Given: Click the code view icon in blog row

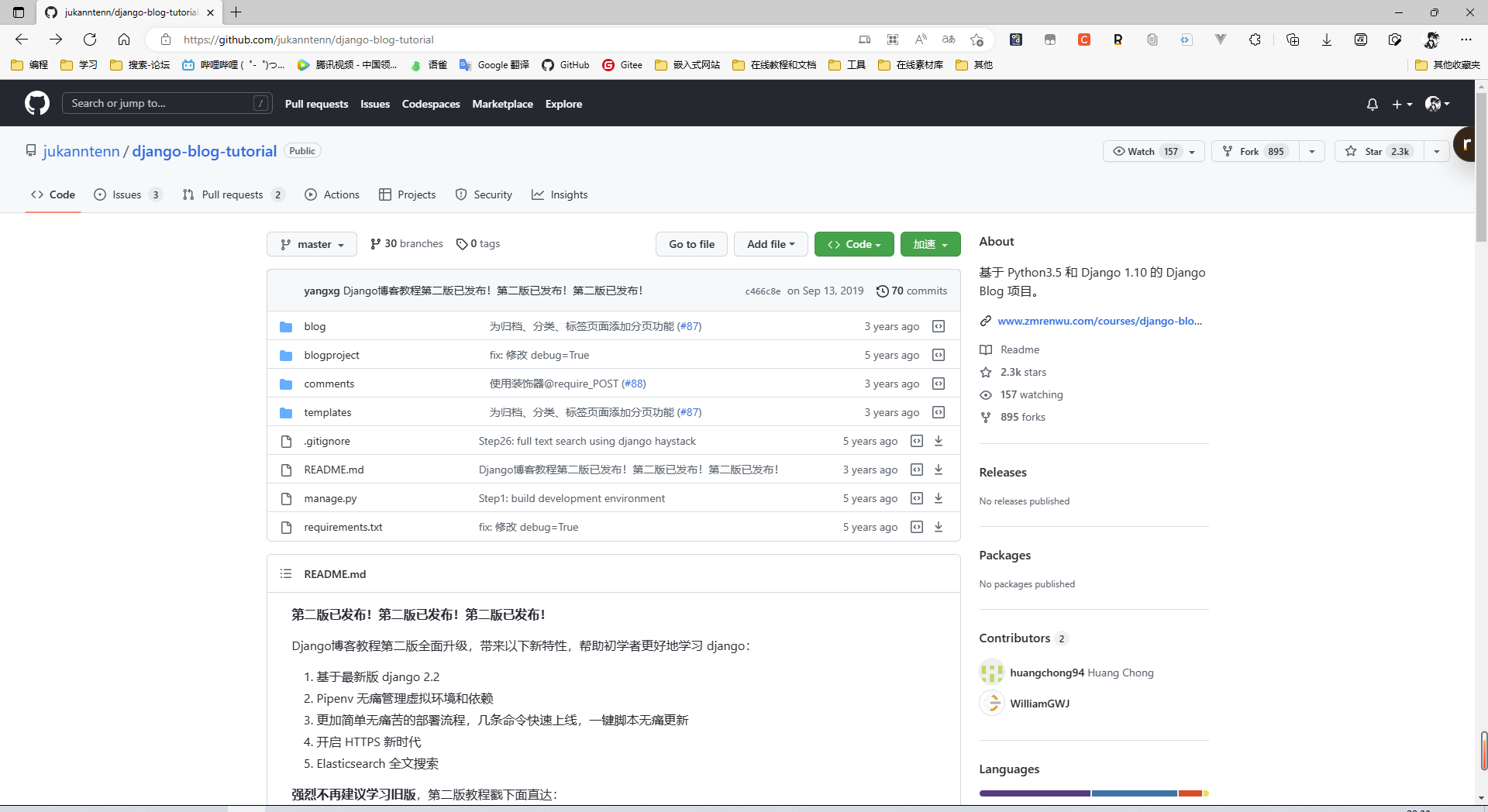Looking at the screenshot, I should click(x=939, y=326).
